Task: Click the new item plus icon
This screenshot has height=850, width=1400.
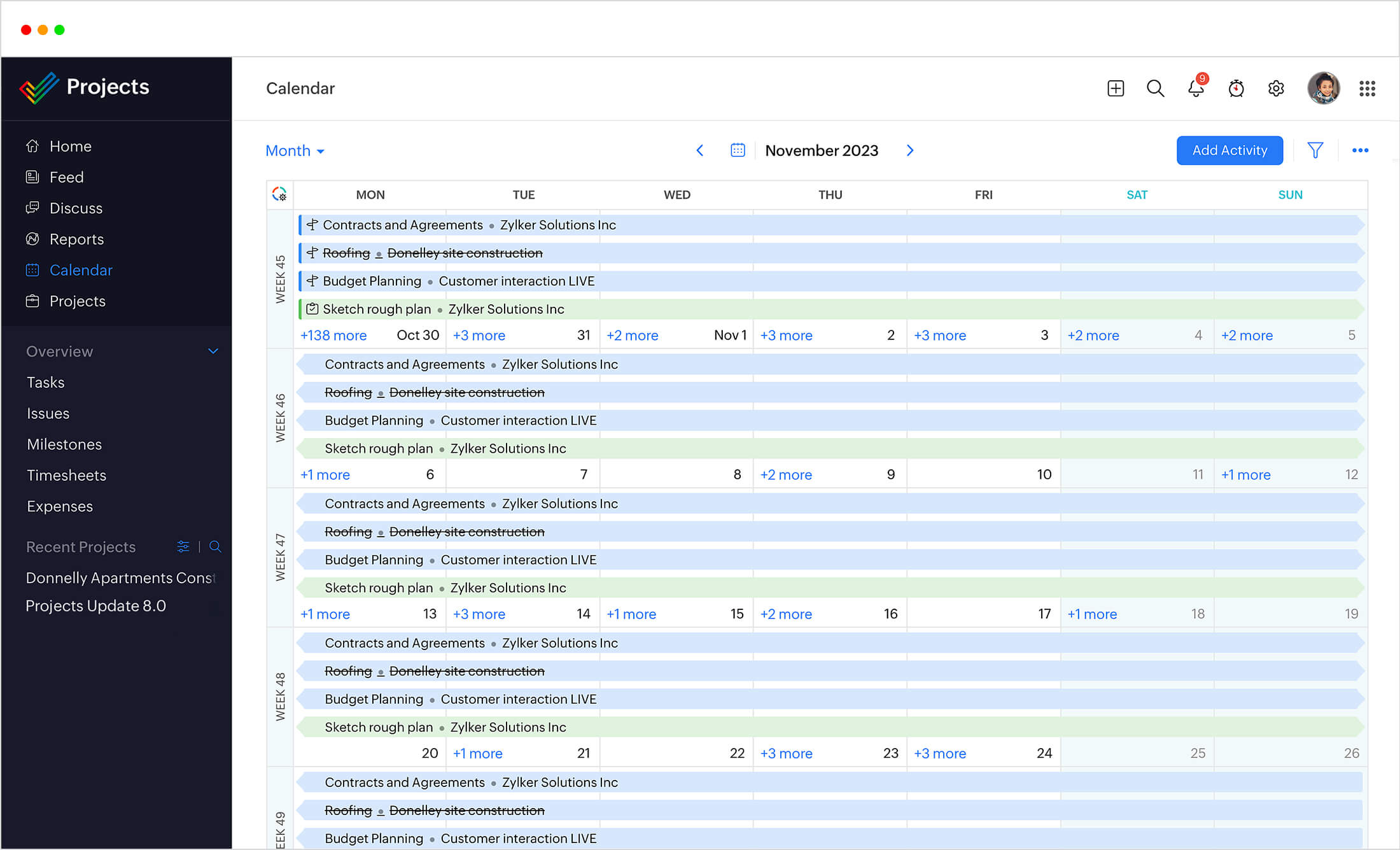Action: 1117,88
